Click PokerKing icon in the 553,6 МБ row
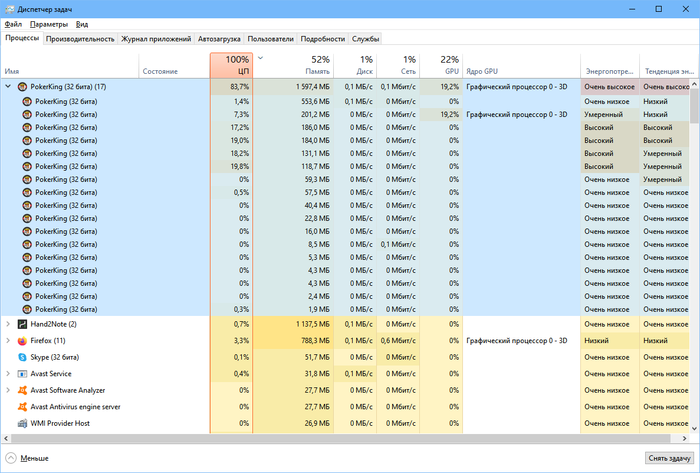The image size is (700, 473). pyautogui.click(x=27, y=101)
